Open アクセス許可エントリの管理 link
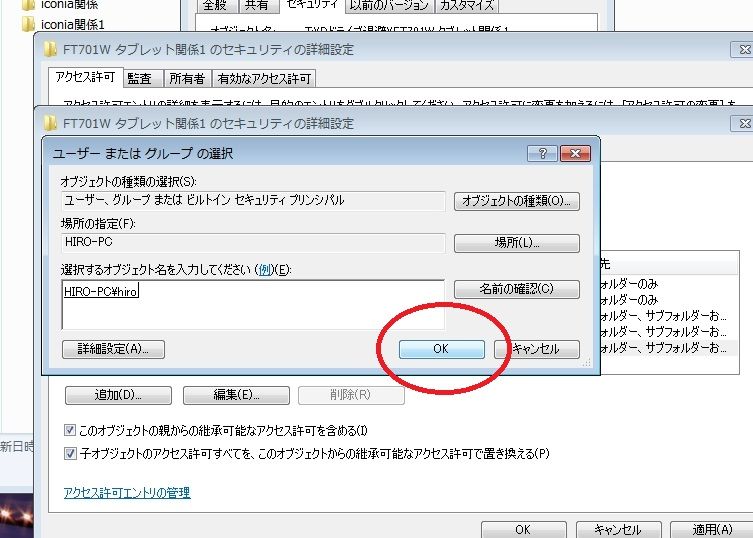The height and width of the screenshot is (538, 753). pyautogui.click(x=127, y=493)
